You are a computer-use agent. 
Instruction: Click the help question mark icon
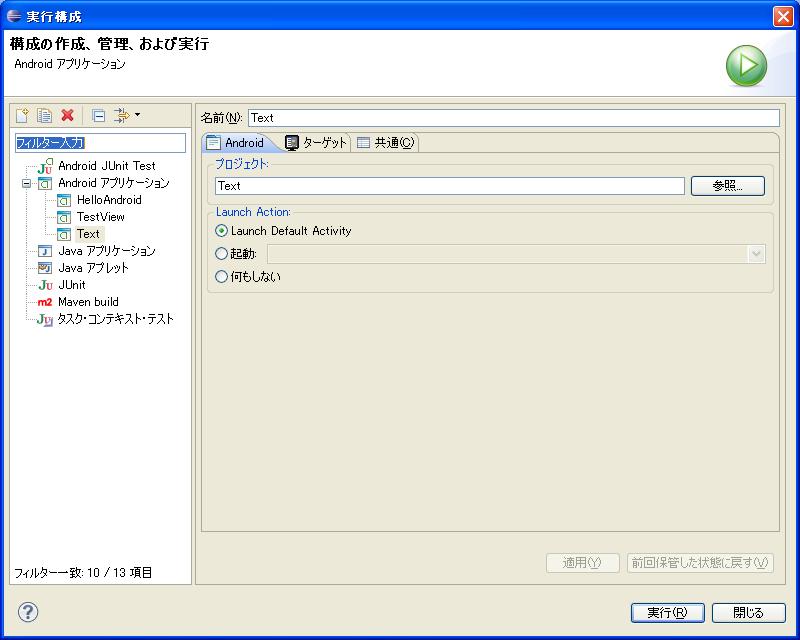(28, 611)
